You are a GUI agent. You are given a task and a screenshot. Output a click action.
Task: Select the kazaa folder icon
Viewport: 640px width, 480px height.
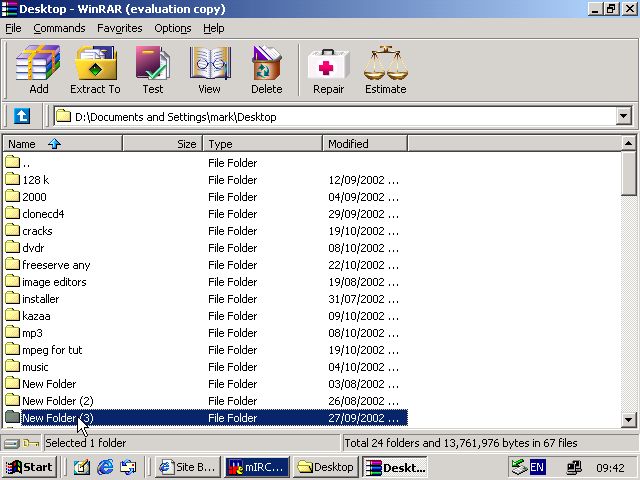pos(12,315)
